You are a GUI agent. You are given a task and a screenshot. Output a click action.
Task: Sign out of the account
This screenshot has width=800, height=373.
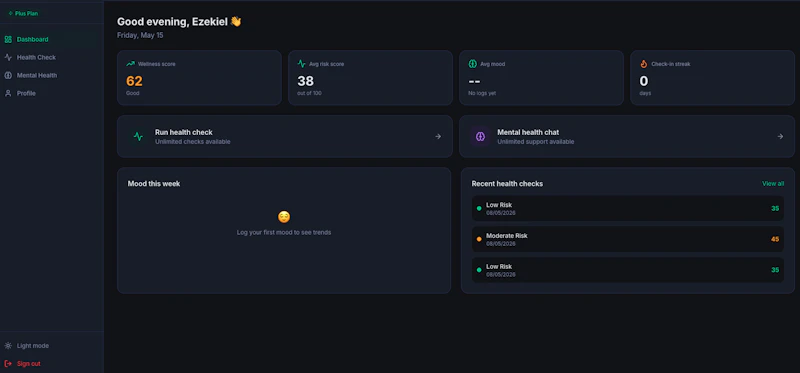tap(50, 363)
